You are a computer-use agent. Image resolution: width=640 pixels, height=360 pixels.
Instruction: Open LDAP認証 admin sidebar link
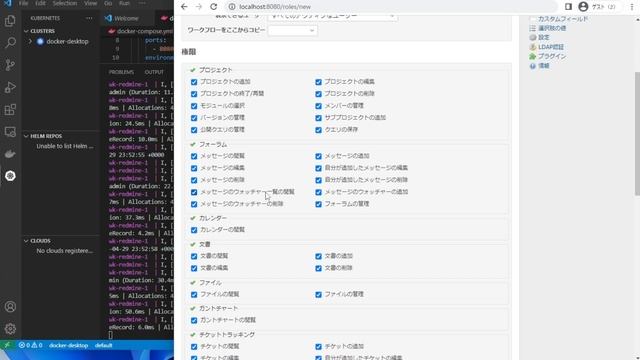tap(551, 47)
